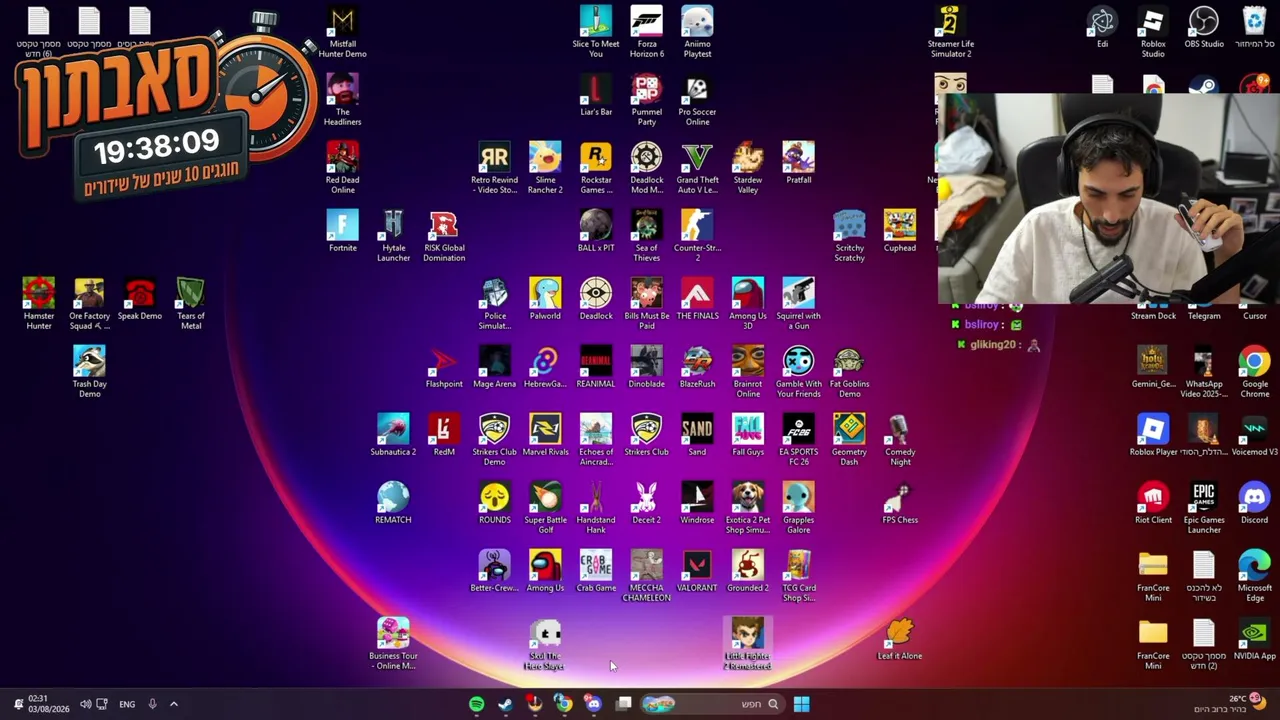Open the REMATCH desktop shortcut
This screenshot has height=720, width=1280.
(x=393, y=503)
